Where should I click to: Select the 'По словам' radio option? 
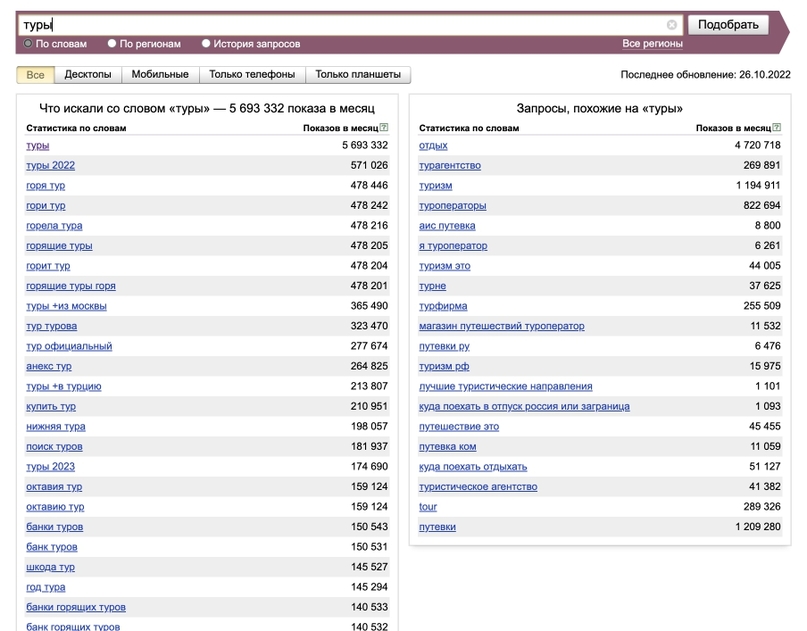click(28, 44)
